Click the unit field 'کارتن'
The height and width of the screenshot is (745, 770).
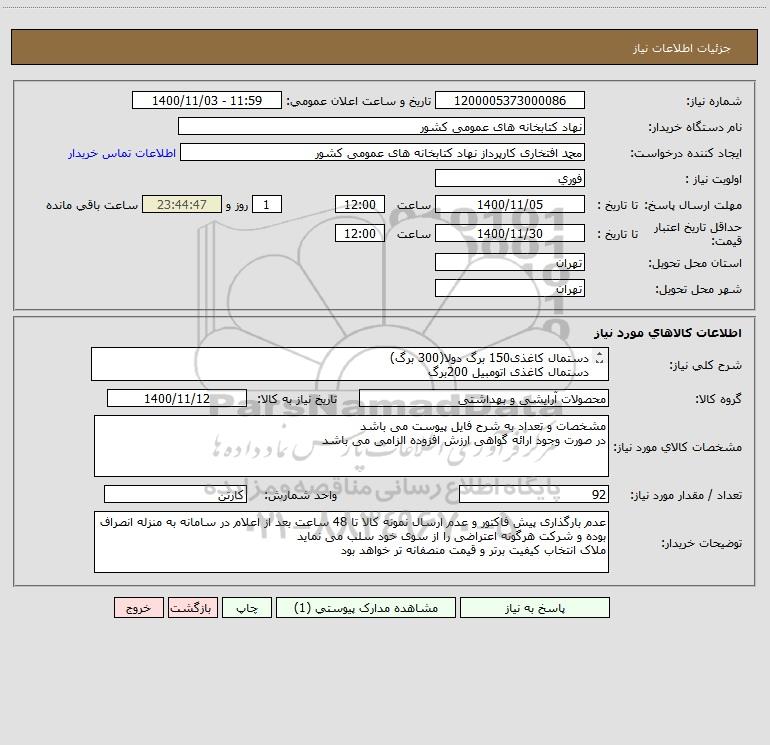175,494
